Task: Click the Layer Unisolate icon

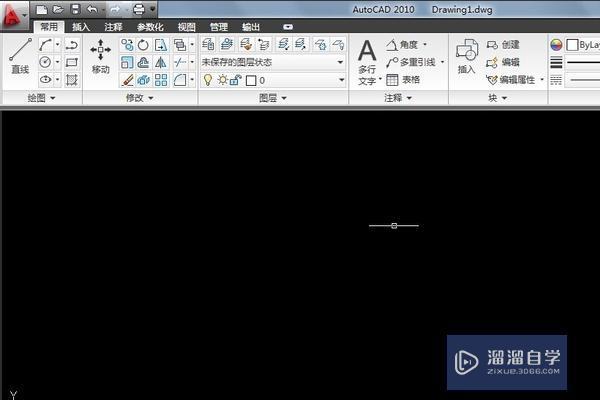Action: 301,44
